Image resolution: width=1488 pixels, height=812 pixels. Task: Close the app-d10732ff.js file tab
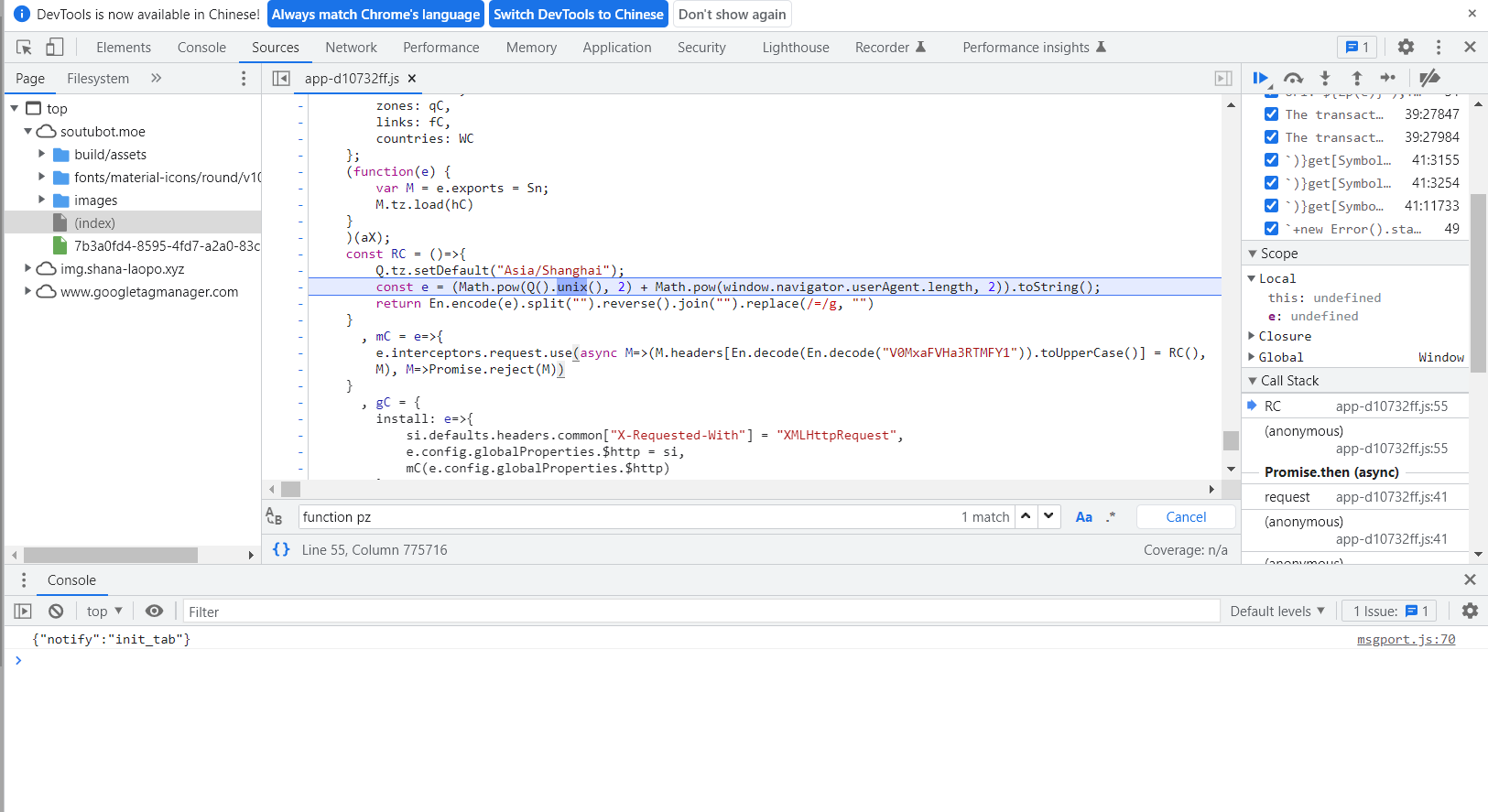point(412,79)
